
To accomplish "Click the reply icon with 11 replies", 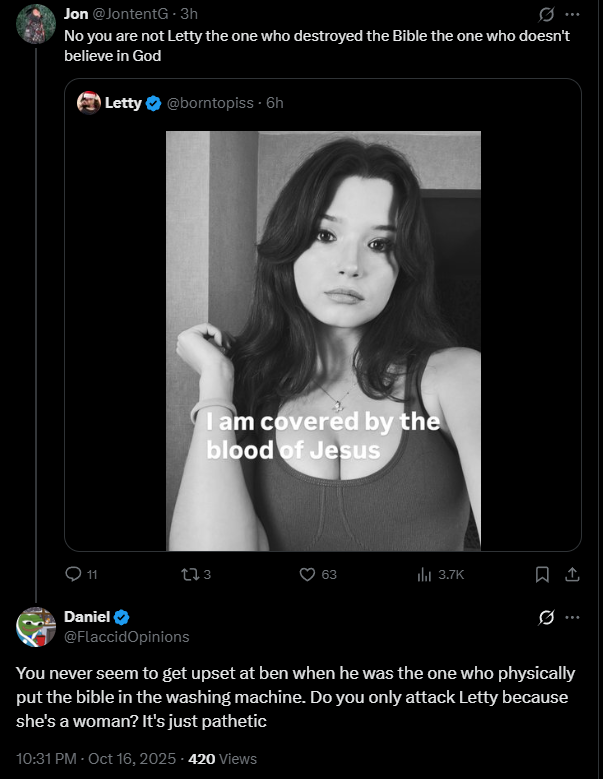I will pyautogui.click(x=72, y=574).
